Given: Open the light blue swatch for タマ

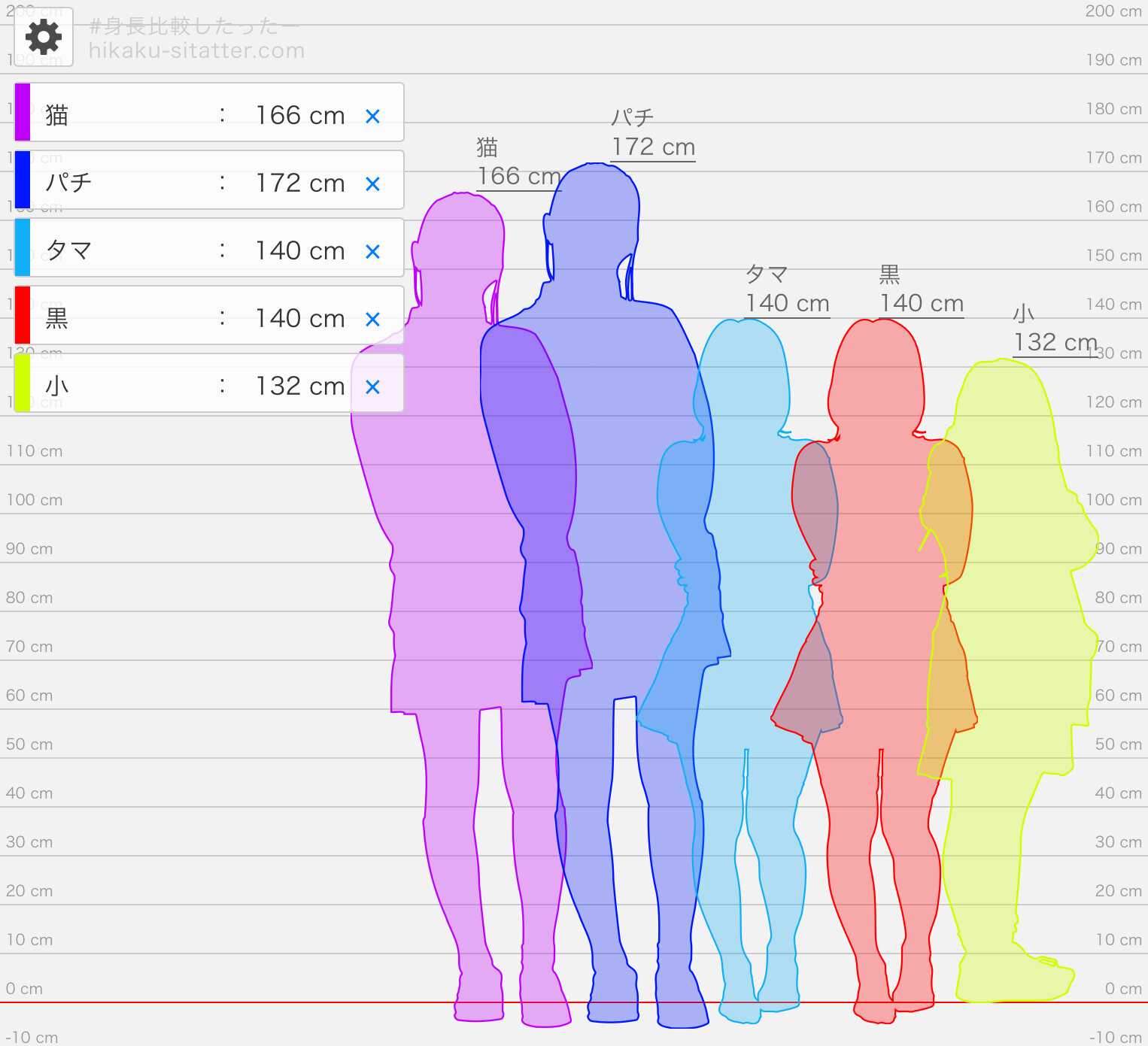Looking at the screenshot, I should (x=23, y=247).
